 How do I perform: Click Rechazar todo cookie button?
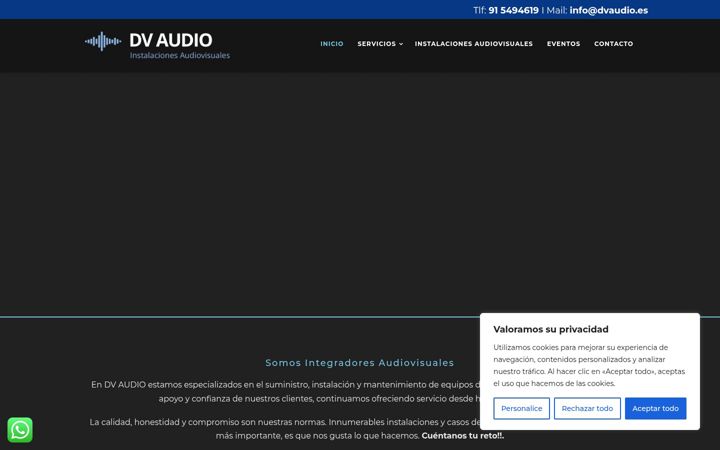[x=587, y=408]
